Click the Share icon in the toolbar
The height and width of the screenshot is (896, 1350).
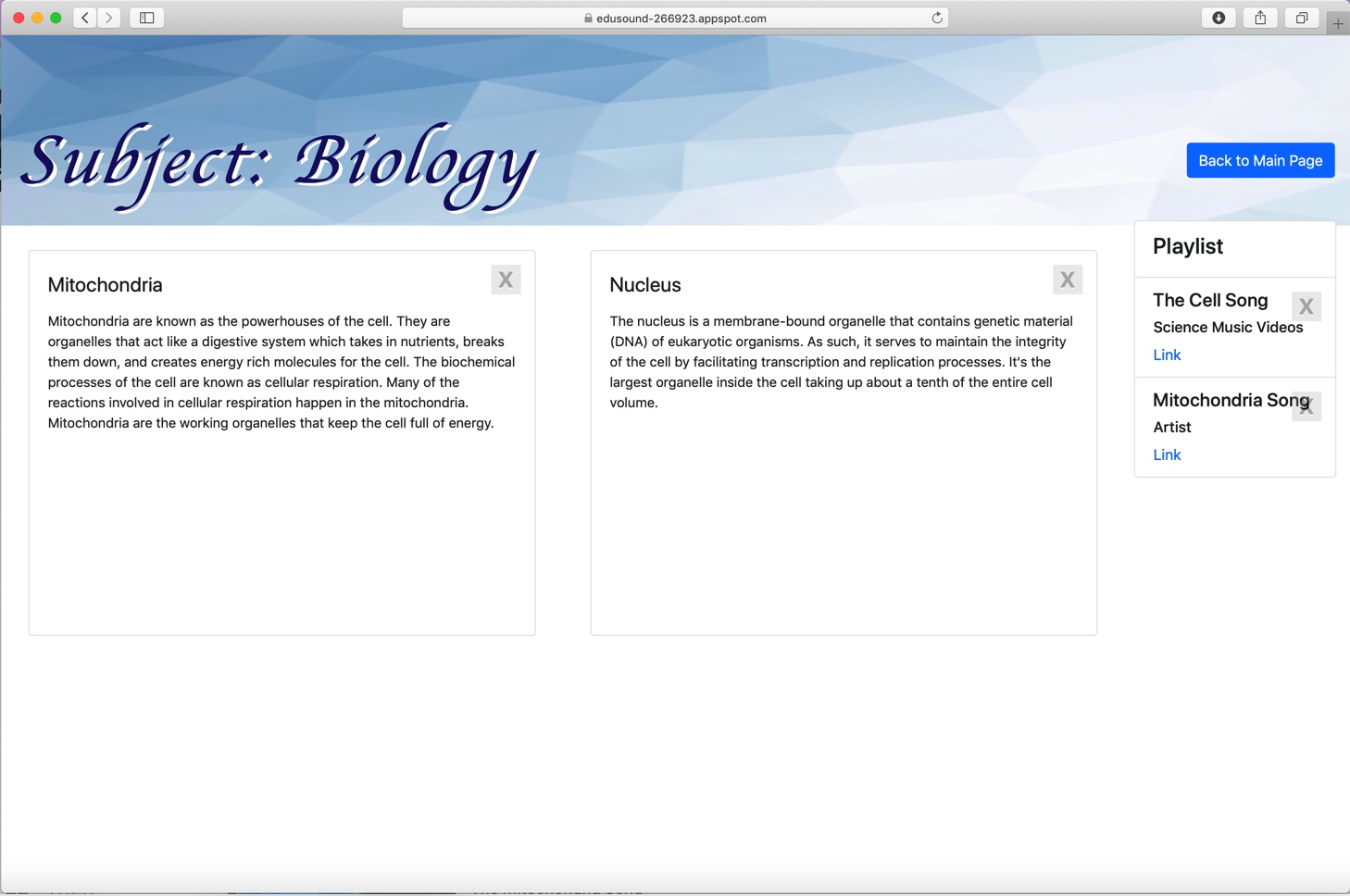point(1260,18)
